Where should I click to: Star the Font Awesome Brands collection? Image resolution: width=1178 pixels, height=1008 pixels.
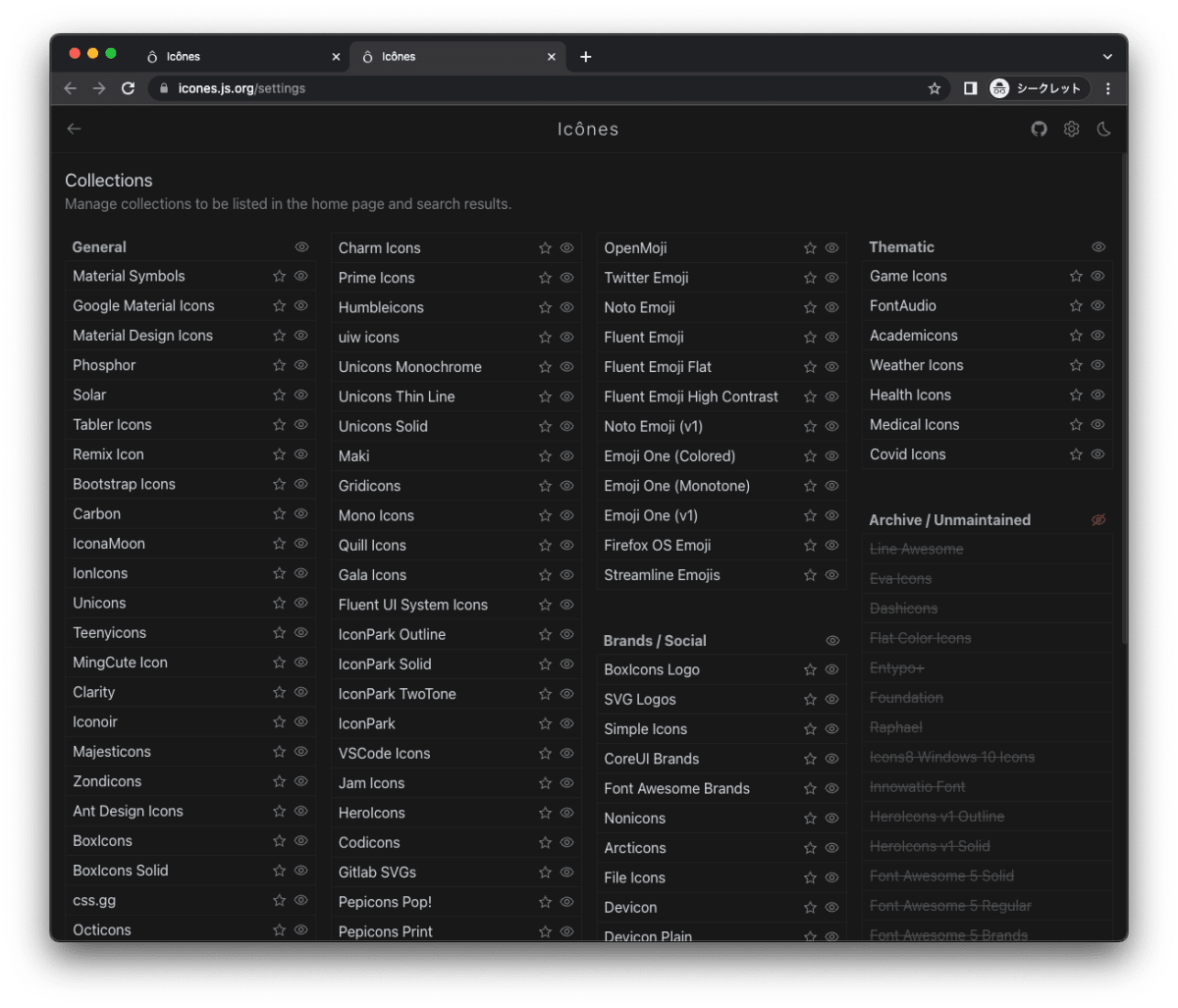coord(810,789)
